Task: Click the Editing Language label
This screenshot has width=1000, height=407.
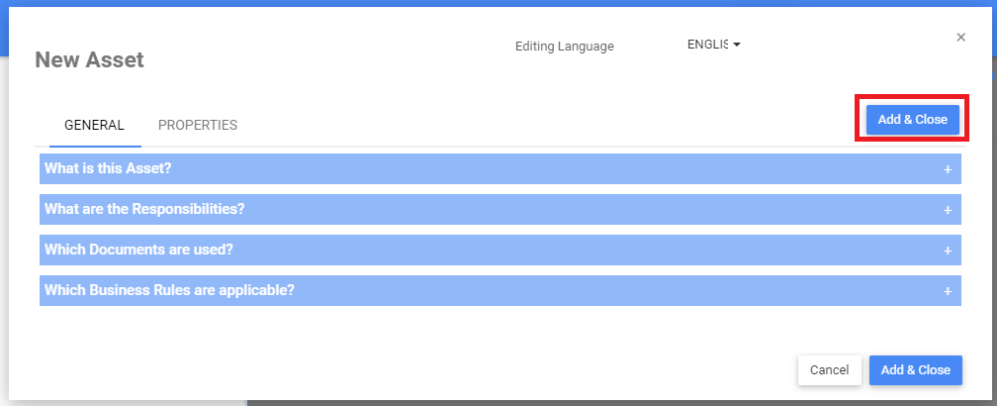Action: pos(564,46)
